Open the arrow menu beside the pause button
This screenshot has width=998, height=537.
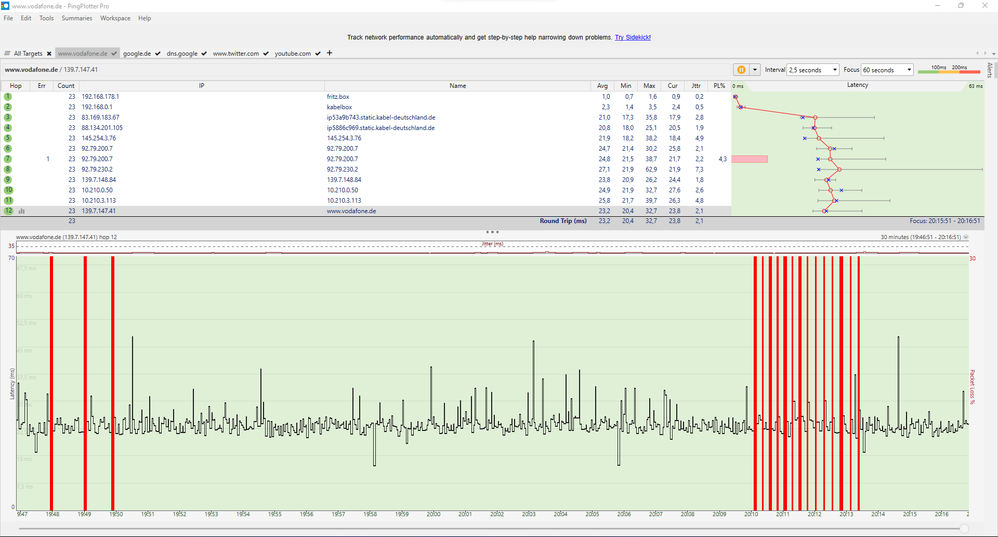pyautogui.click(x=755, y=70)
